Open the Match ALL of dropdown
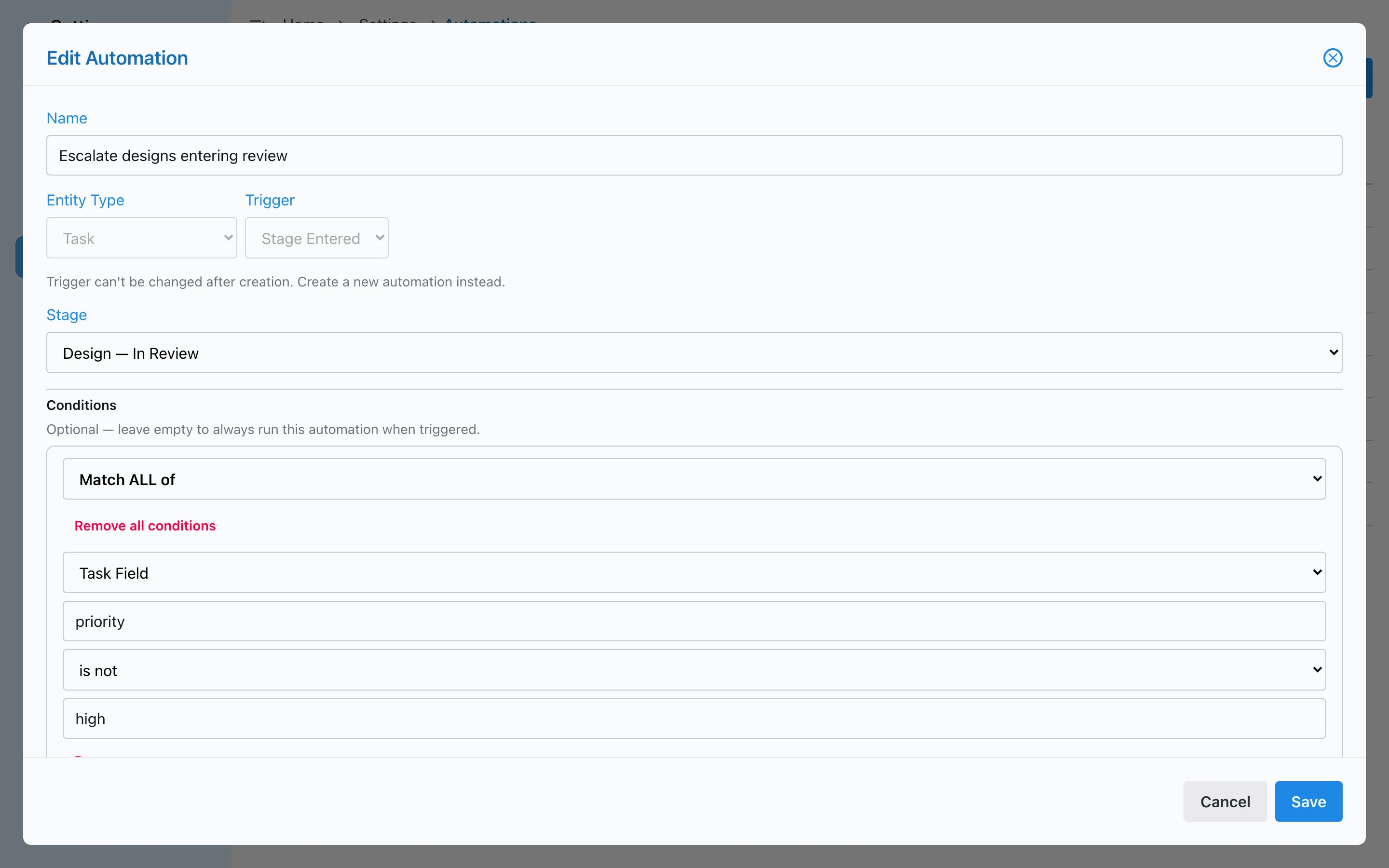 694,479
